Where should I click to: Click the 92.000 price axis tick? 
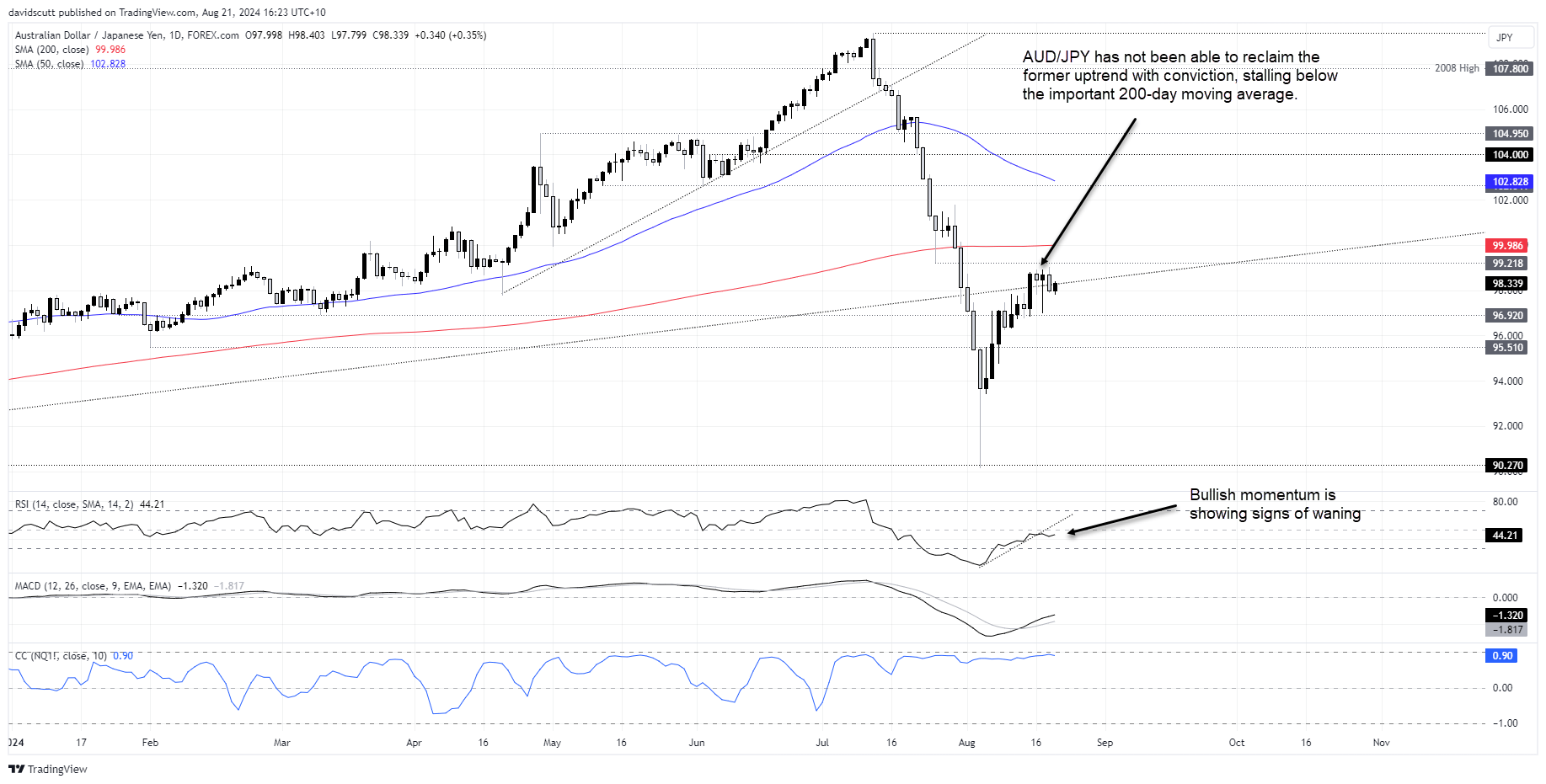1507,426
